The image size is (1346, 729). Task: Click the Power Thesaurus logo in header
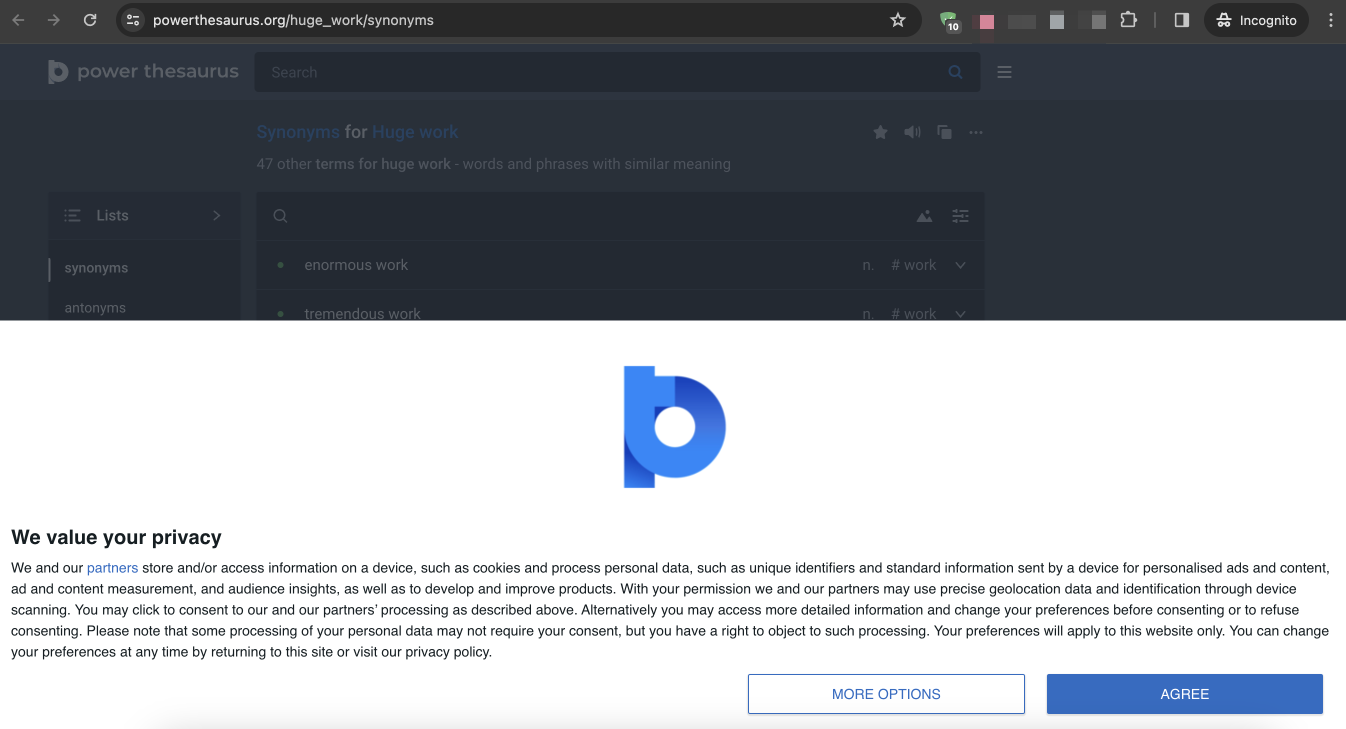[143, 72]
